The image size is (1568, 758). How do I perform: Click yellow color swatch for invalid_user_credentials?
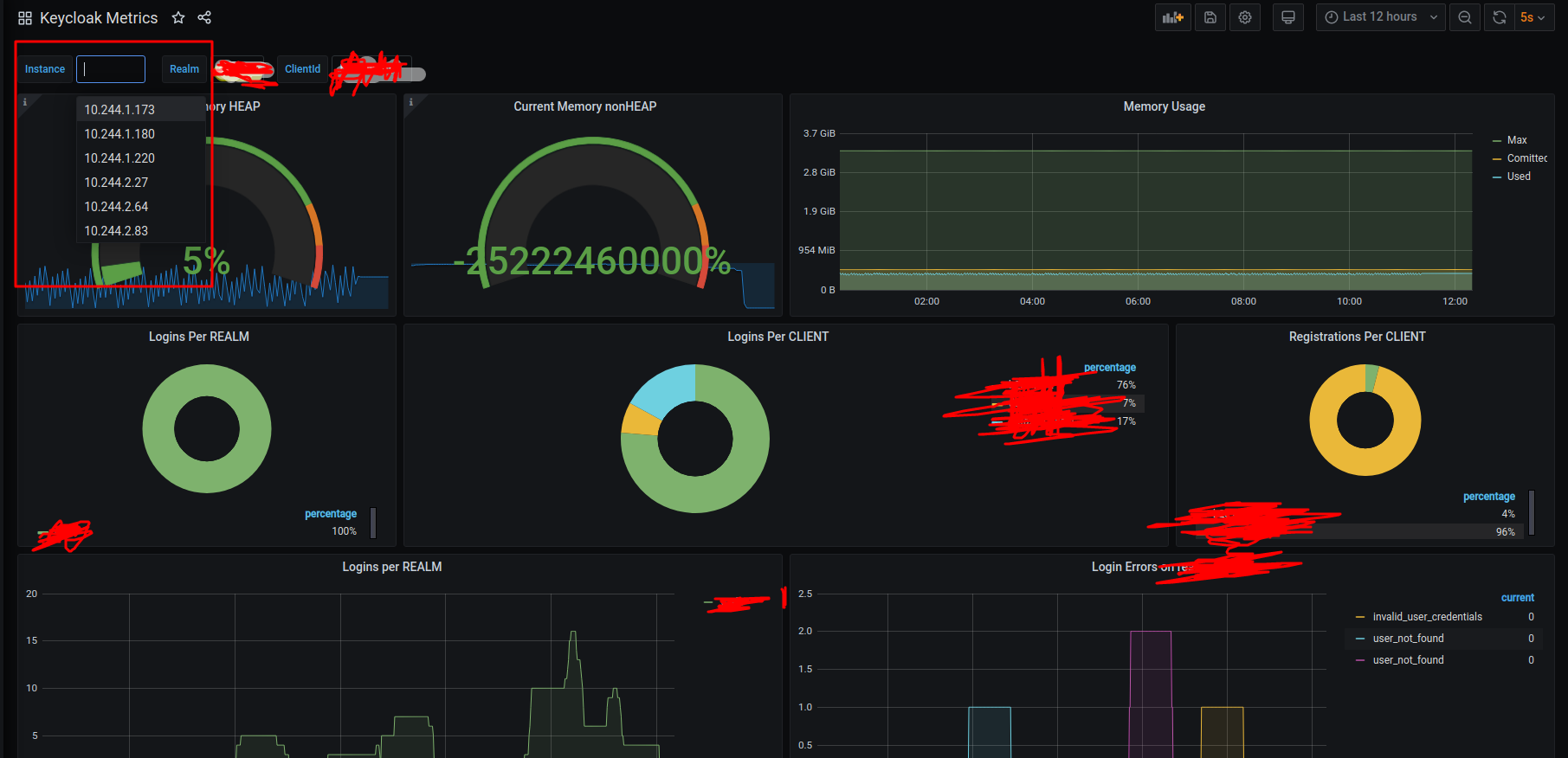pos(1360,617)
